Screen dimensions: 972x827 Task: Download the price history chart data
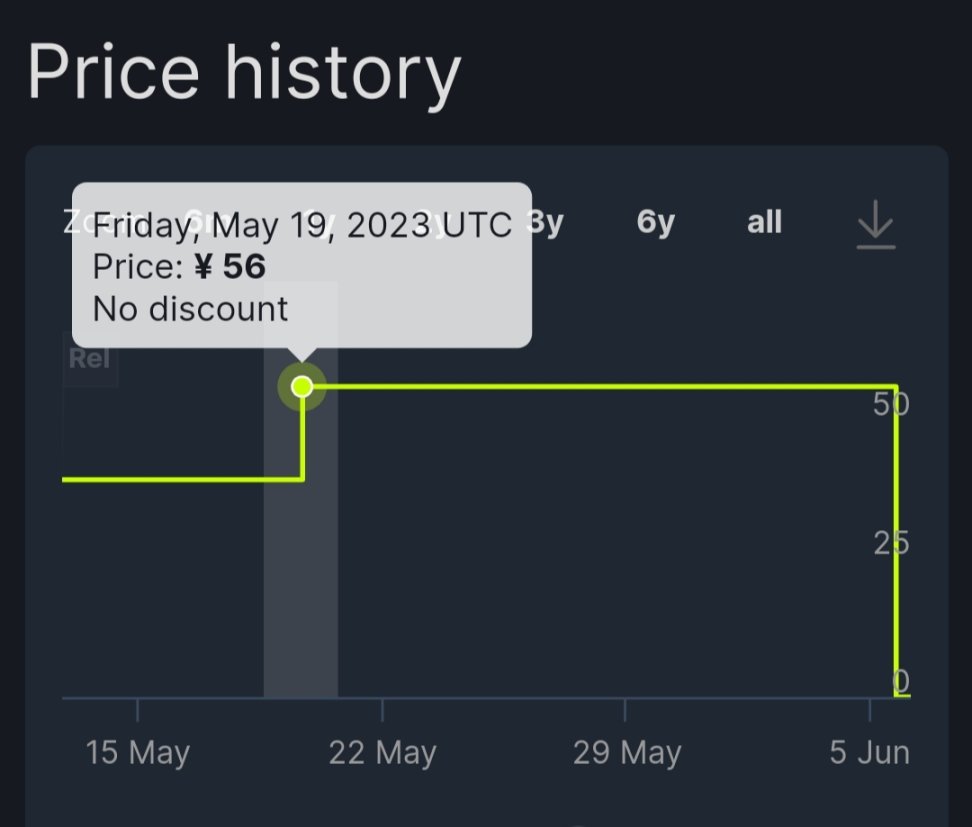point(875,224)
